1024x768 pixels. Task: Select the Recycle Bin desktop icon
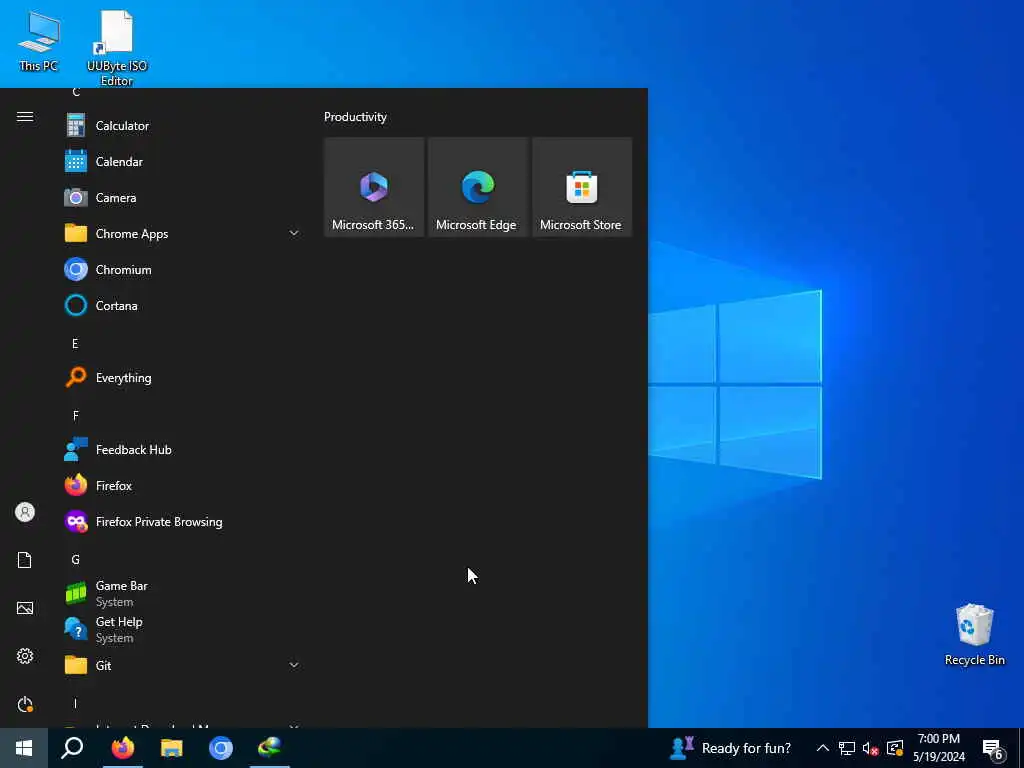coord(974,635)
